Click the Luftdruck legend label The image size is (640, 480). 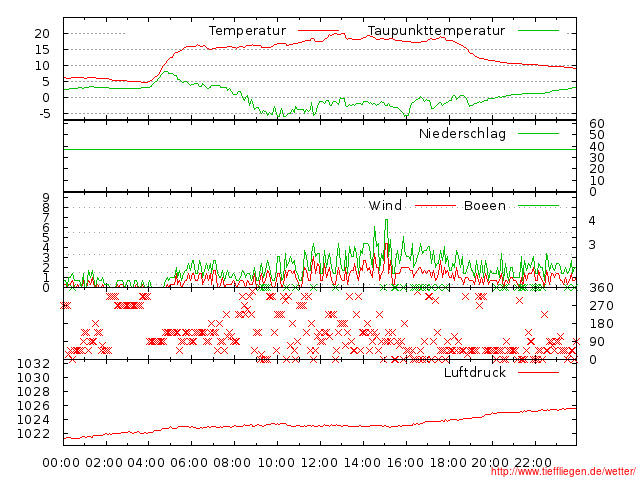click(x=475, y=373)
